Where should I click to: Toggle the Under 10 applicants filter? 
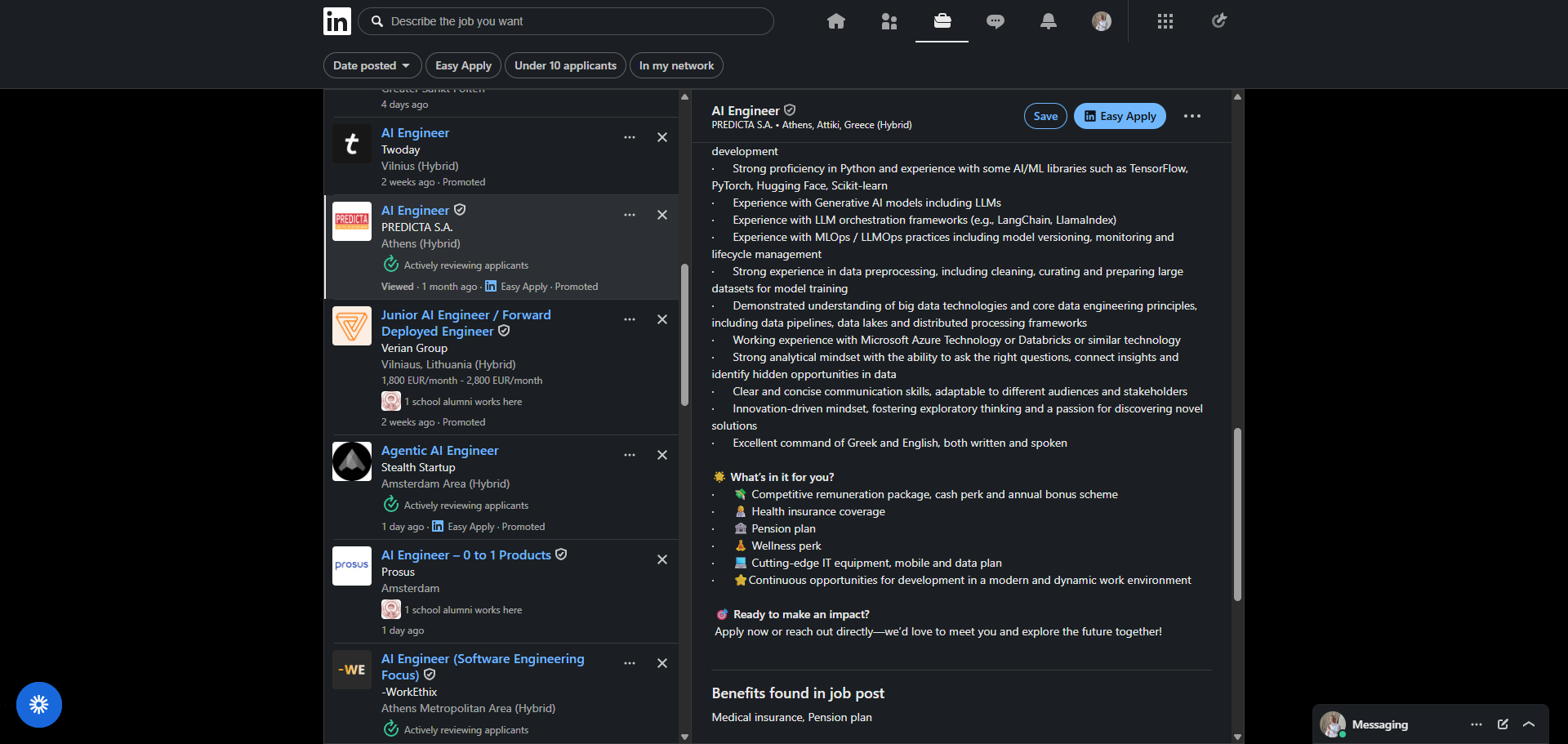click(x=565, y=65)
